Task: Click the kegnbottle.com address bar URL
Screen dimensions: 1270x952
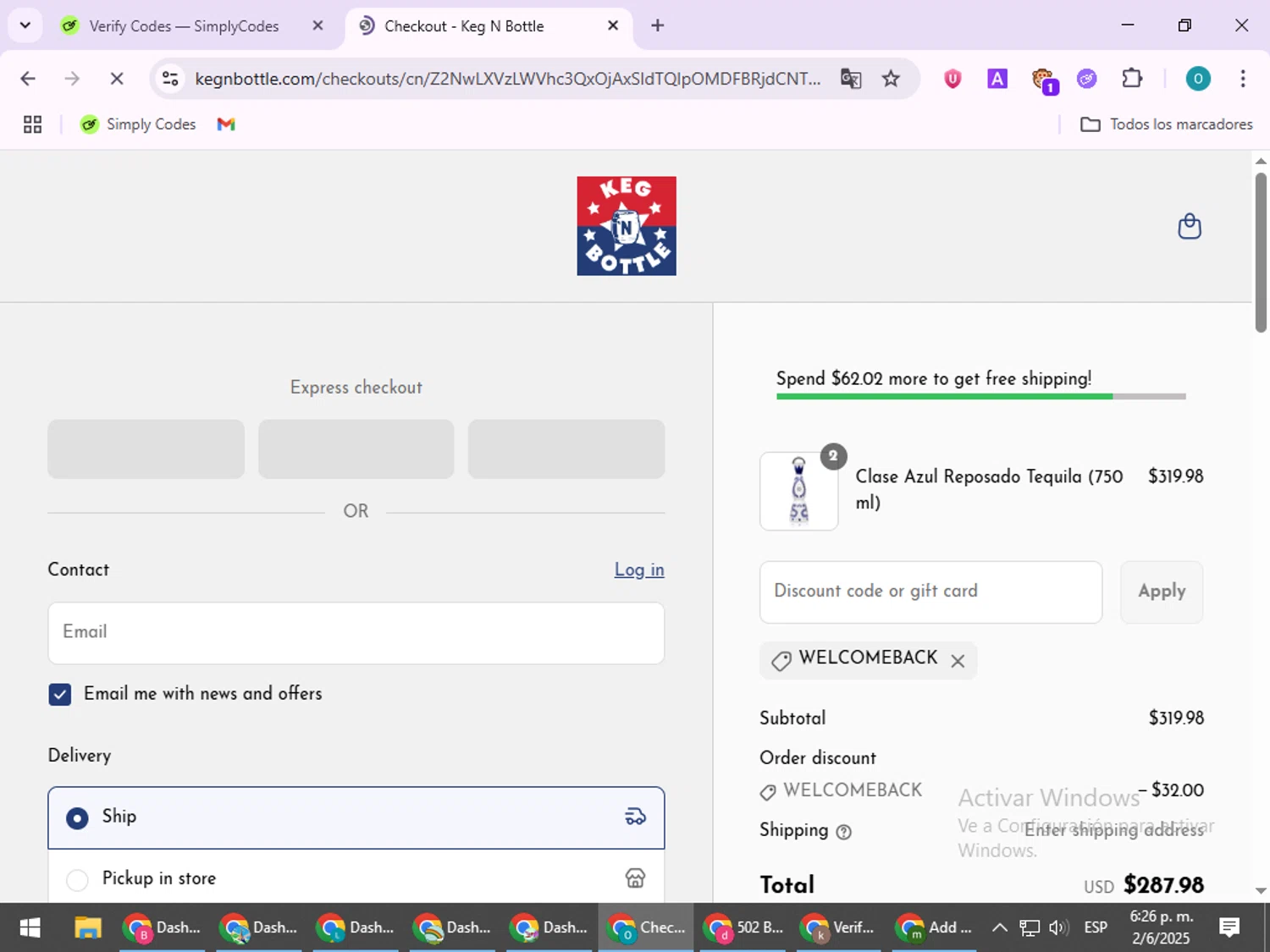Action: coord(507,79)
